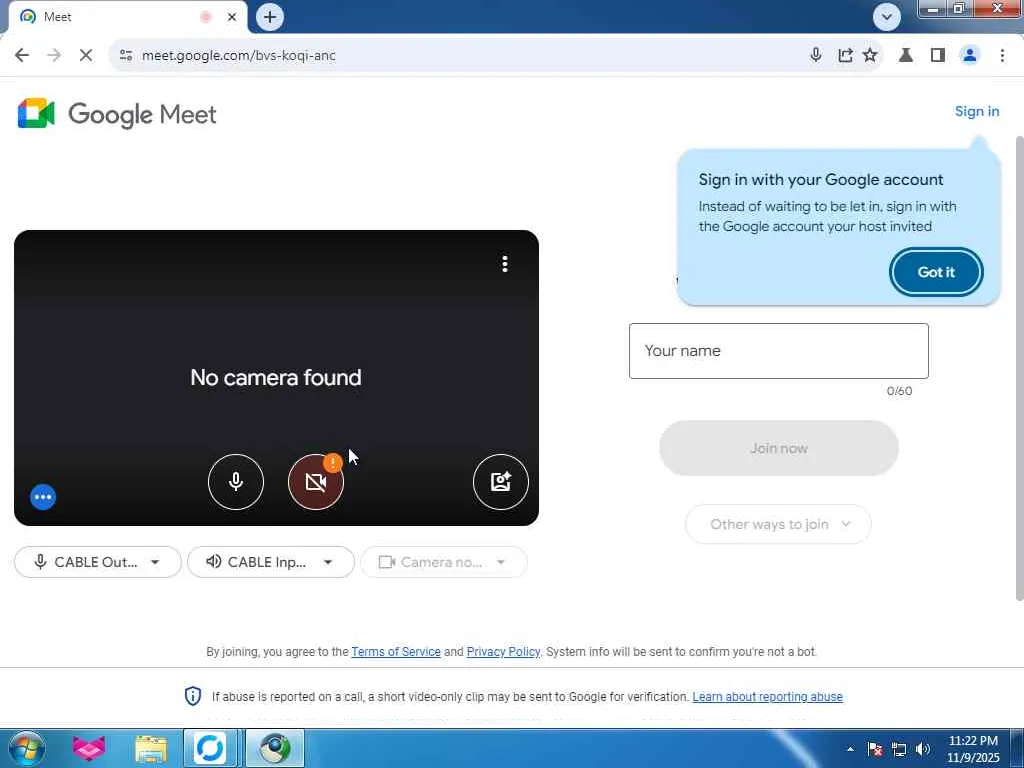Open the blue sync taskbar app

(x=210, y=748)
